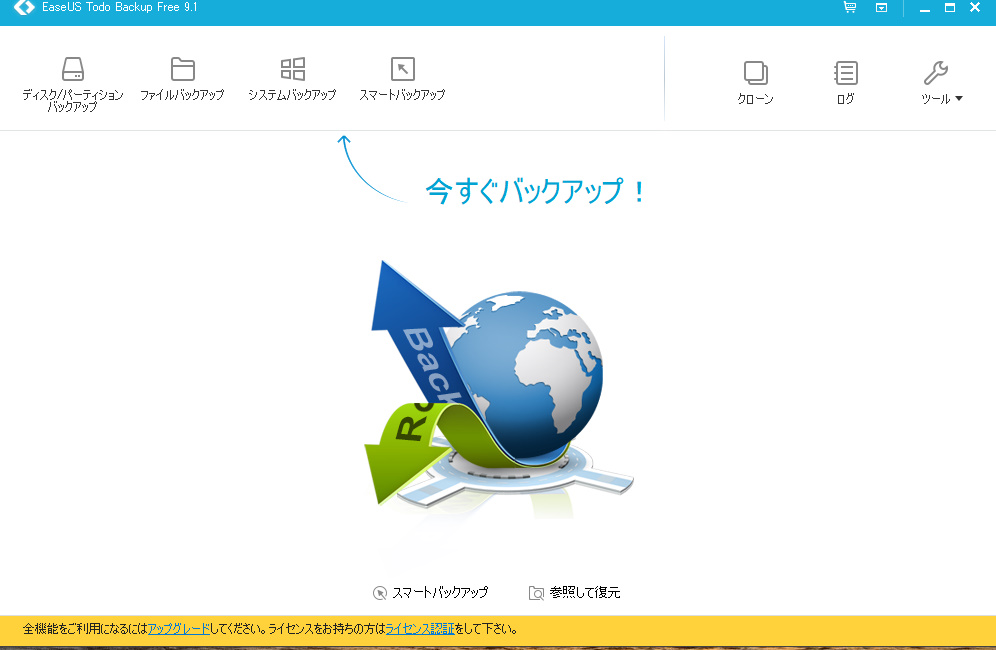
Task: Minimize the EaseUS Todo Backup window
Action: 924,8
